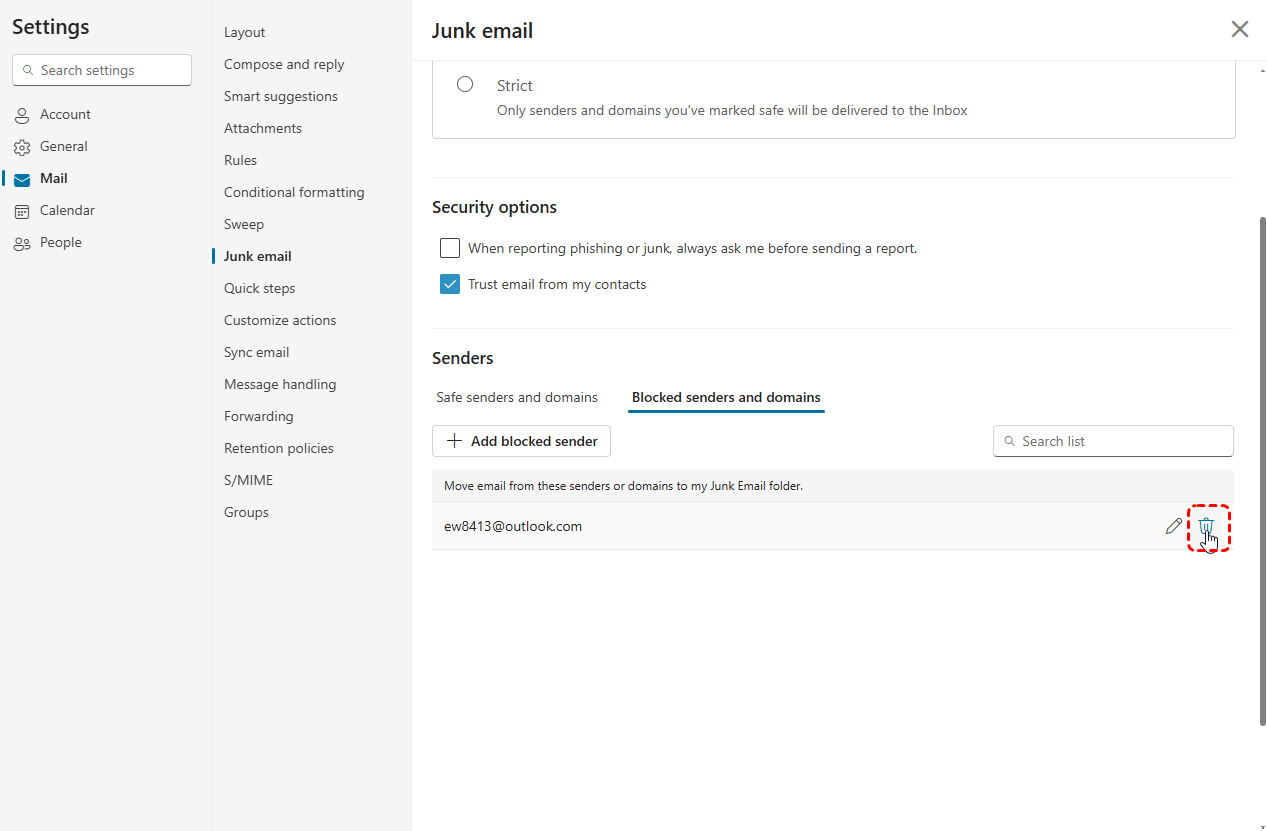Viewport: 1267px width, 831px height.
Task: Enable always ask before sending report checkbox
Action: pyautogui.click(x=450, y=248)
